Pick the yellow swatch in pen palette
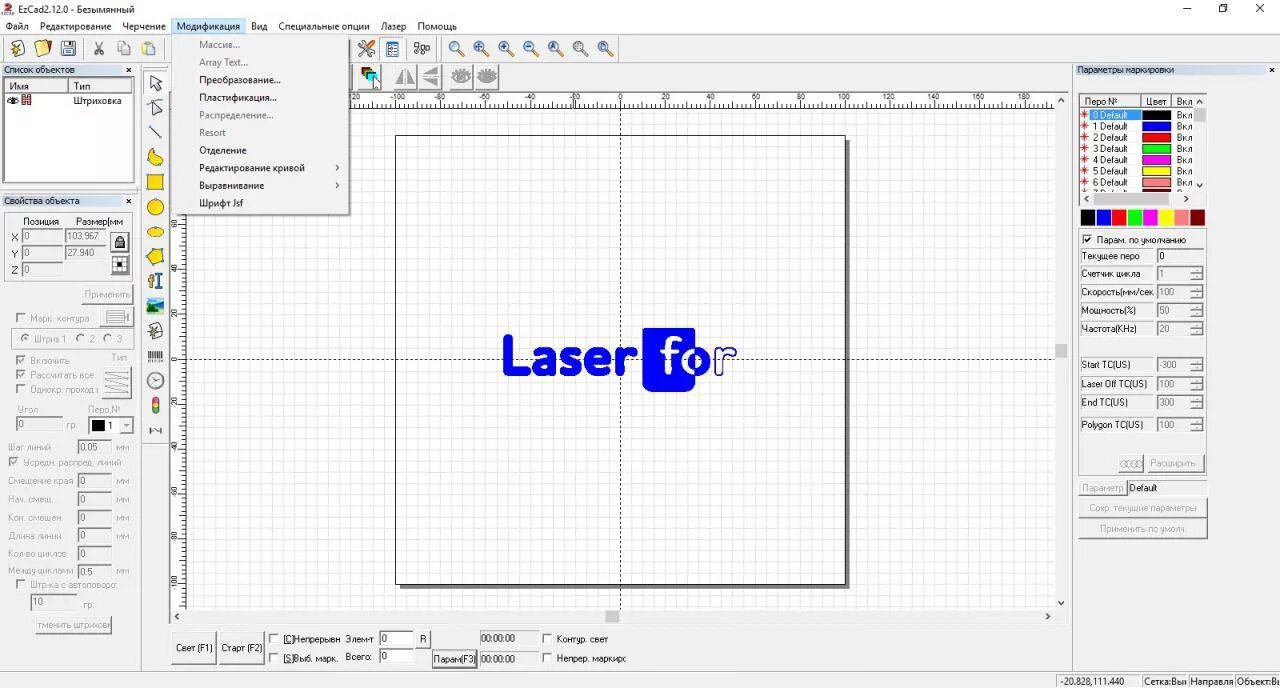Viewport: 1280px width, 688px height. click(1166, 217)
